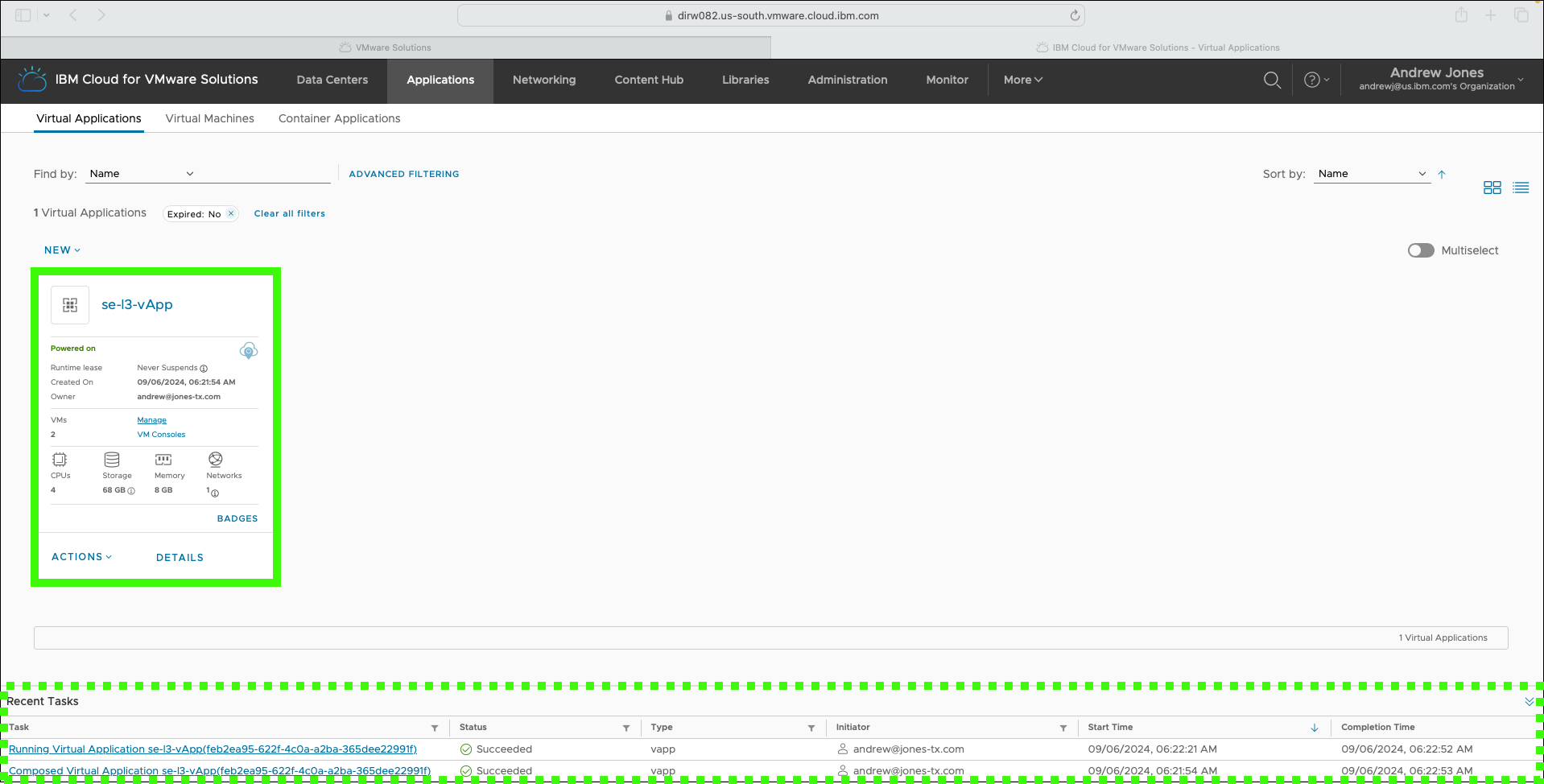
Task: Click the se-l3-vApp vApp thumbnail icon
Action: (70, 305)
